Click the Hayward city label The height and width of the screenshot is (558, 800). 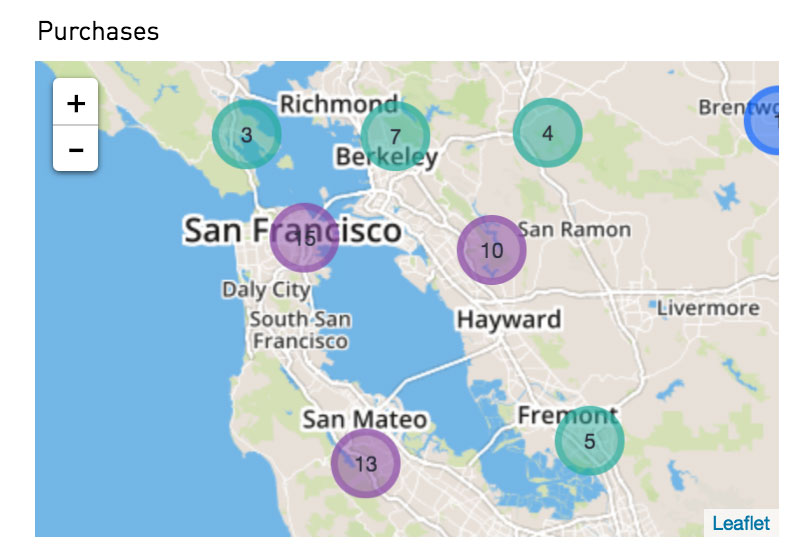[x=509, y=320]
